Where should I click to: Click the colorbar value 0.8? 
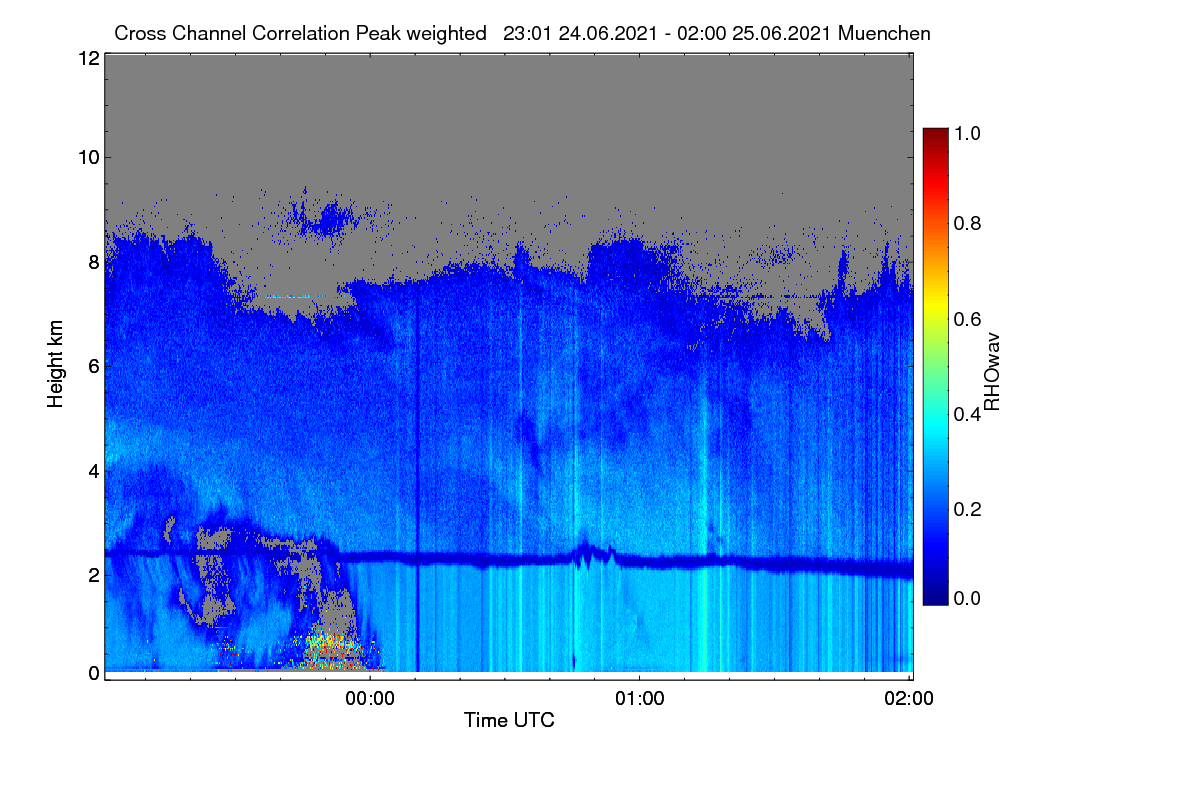967,223
